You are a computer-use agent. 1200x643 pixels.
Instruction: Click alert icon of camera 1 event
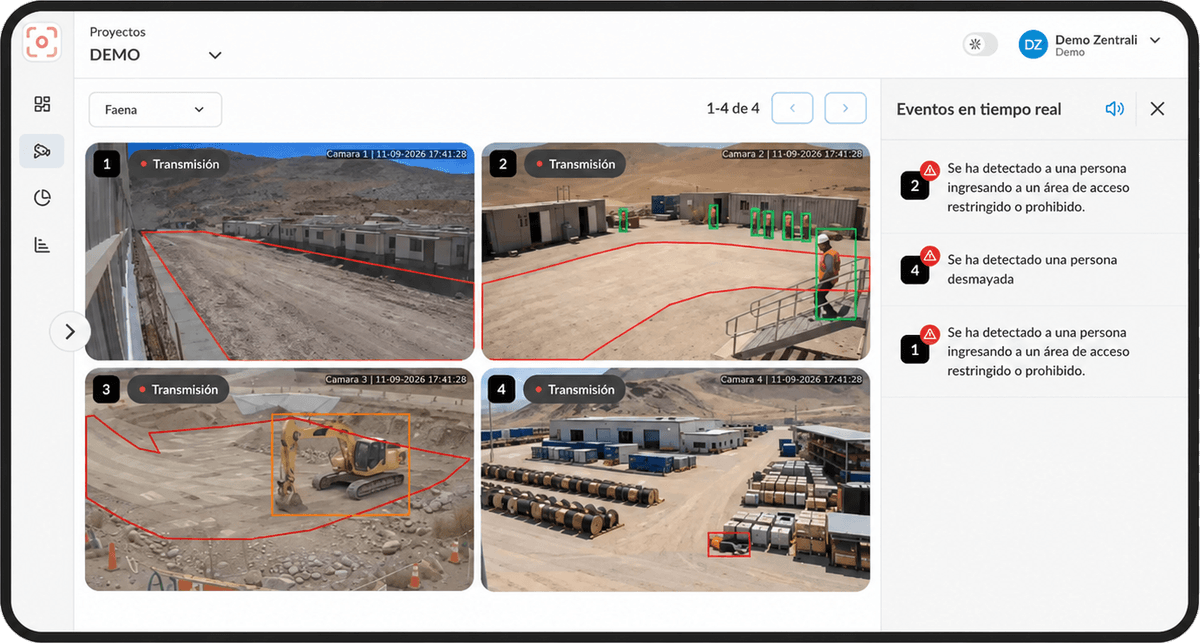click(x=930, y=334)
